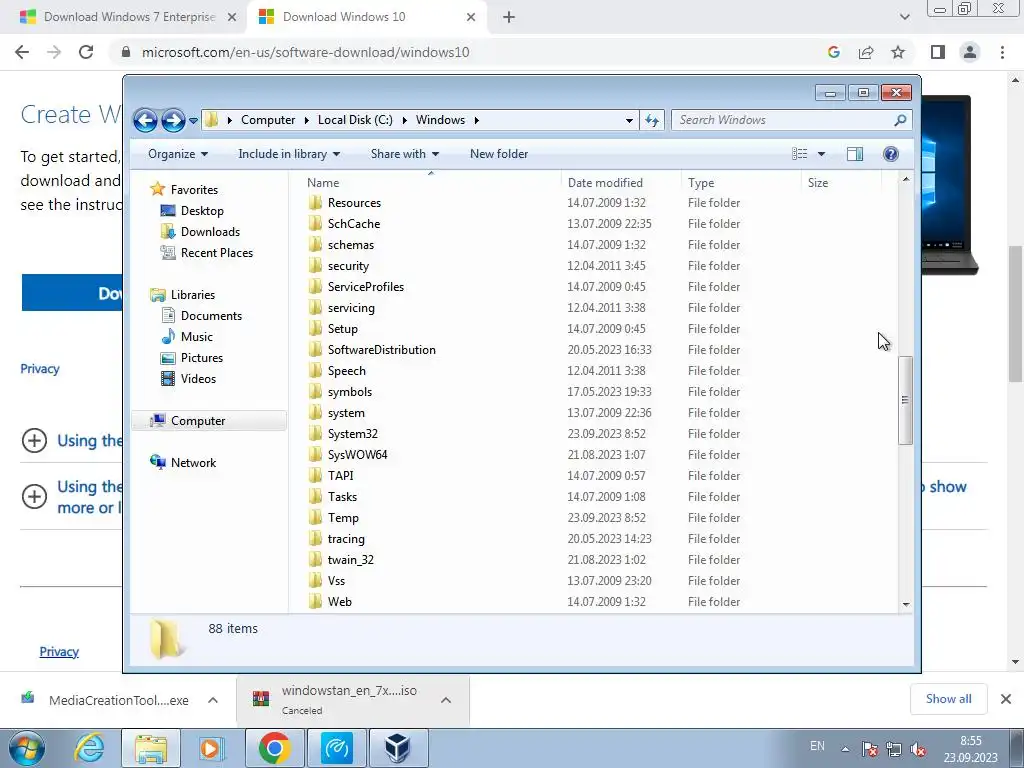Click the Action Center flag in tray
1024x768 pixels.
(x=869, y=749)
